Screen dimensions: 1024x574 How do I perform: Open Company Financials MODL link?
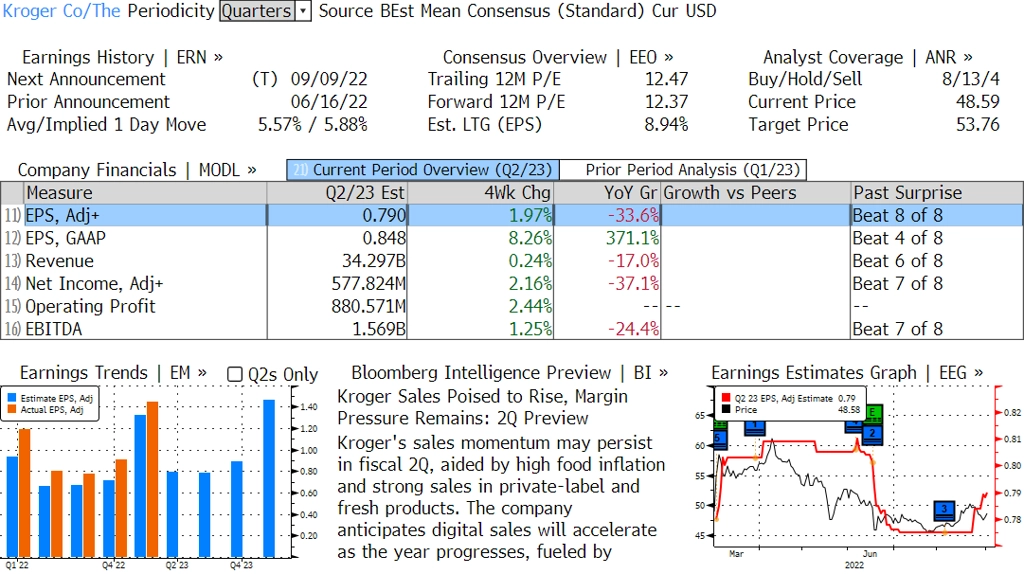point(136,170)
